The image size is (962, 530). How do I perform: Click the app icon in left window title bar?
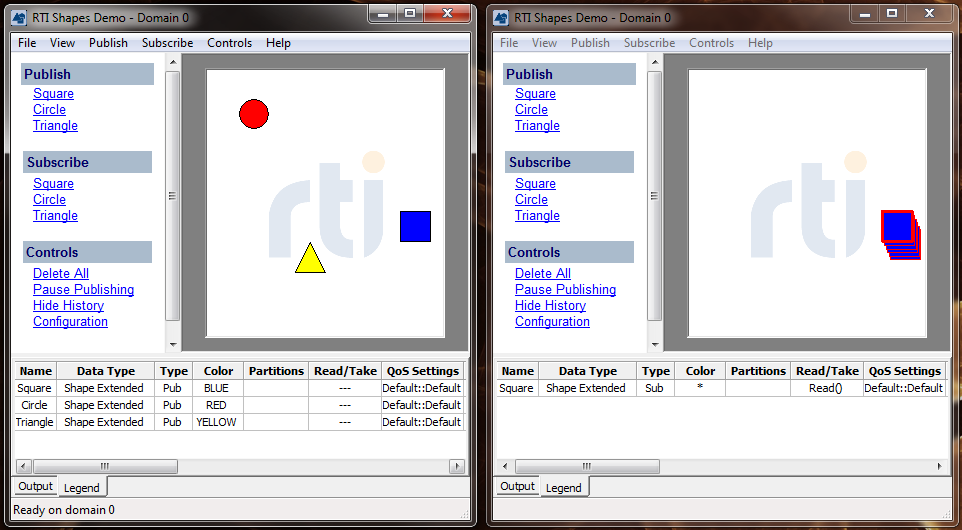(x=20, y=18)
